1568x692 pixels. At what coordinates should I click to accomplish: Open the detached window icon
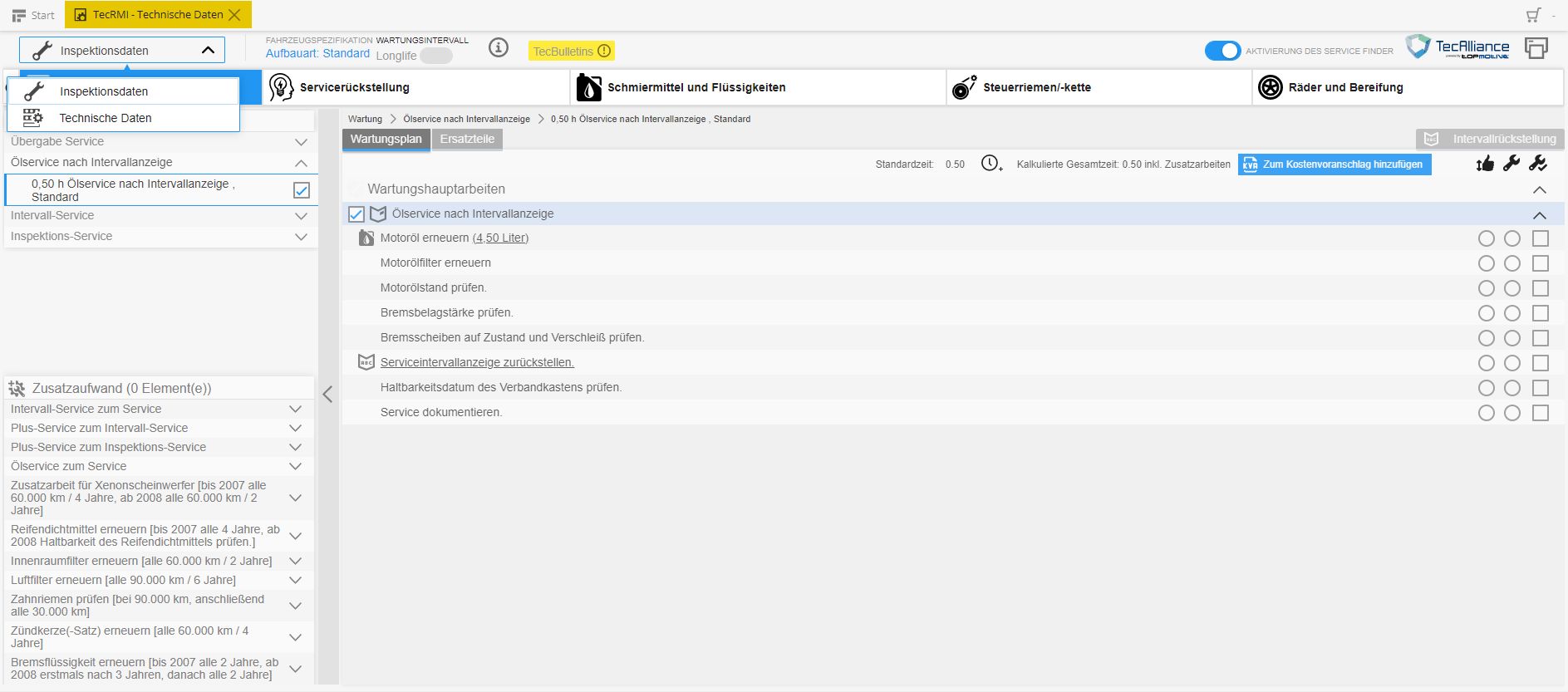click(x=1536, y=48)
